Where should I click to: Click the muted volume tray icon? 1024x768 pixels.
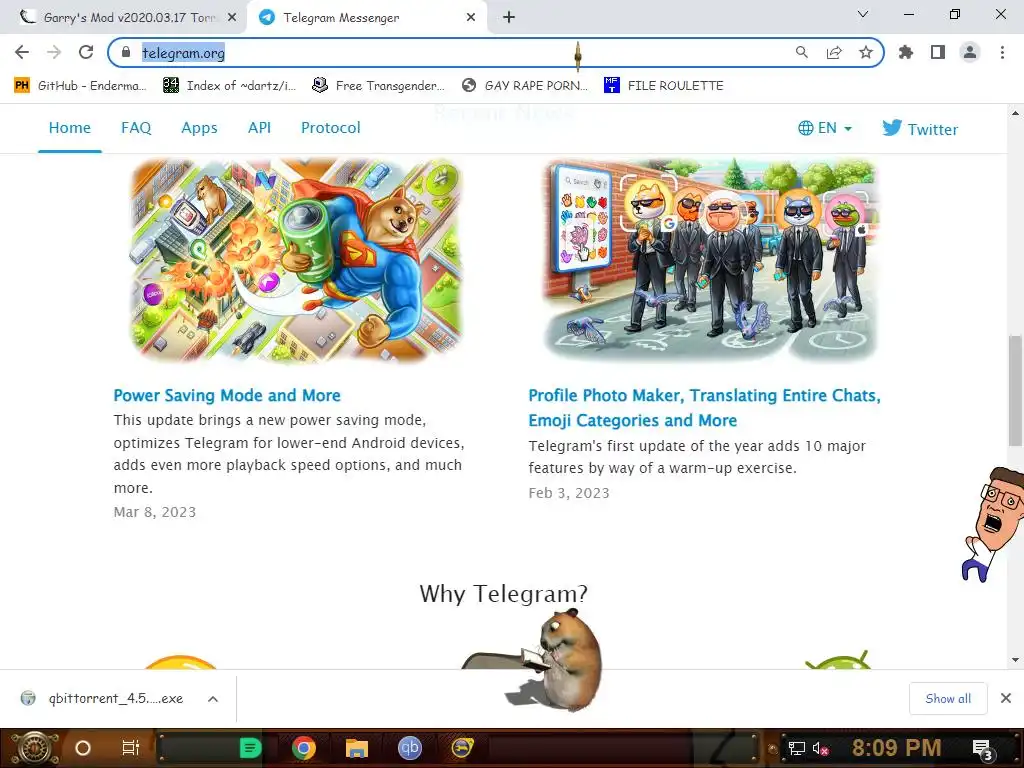click(x=820, y=748)
